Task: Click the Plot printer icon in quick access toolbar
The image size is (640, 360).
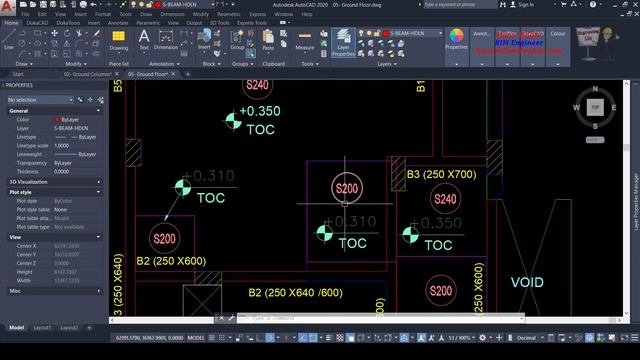Action: [x=83, y=4]
